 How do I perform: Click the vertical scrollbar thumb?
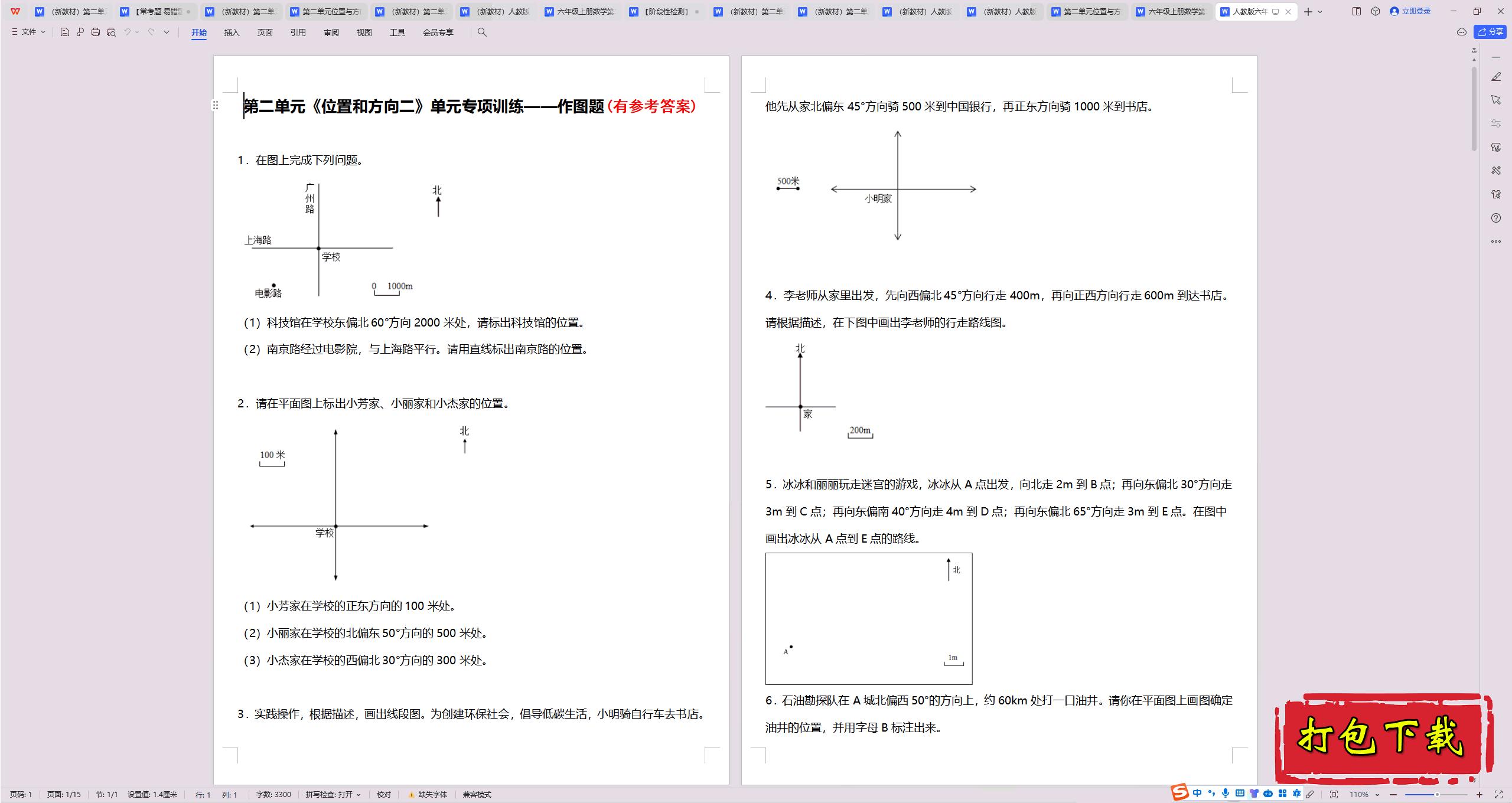pos(1474,109)
